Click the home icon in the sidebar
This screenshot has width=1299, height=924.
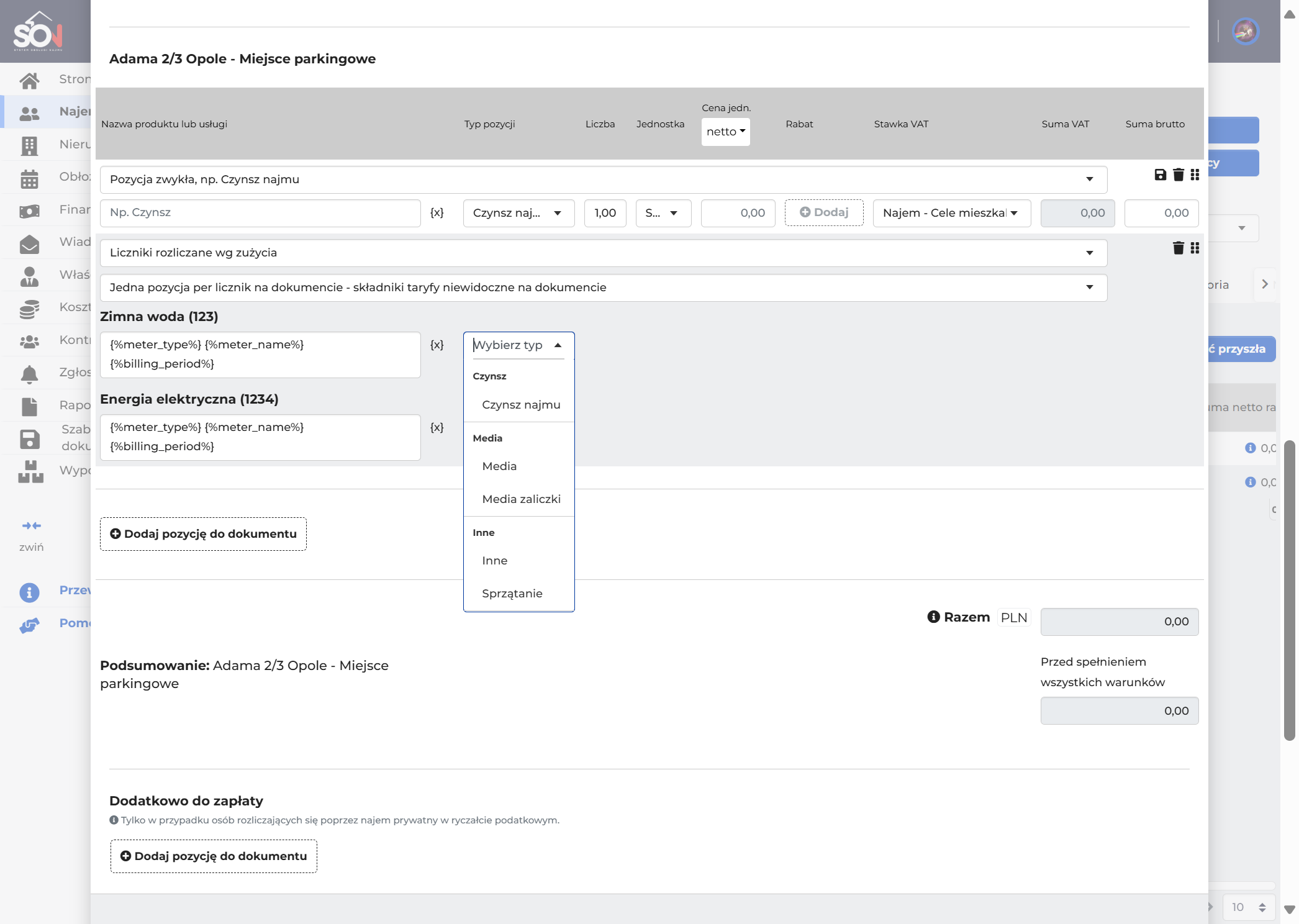[29, 80]
